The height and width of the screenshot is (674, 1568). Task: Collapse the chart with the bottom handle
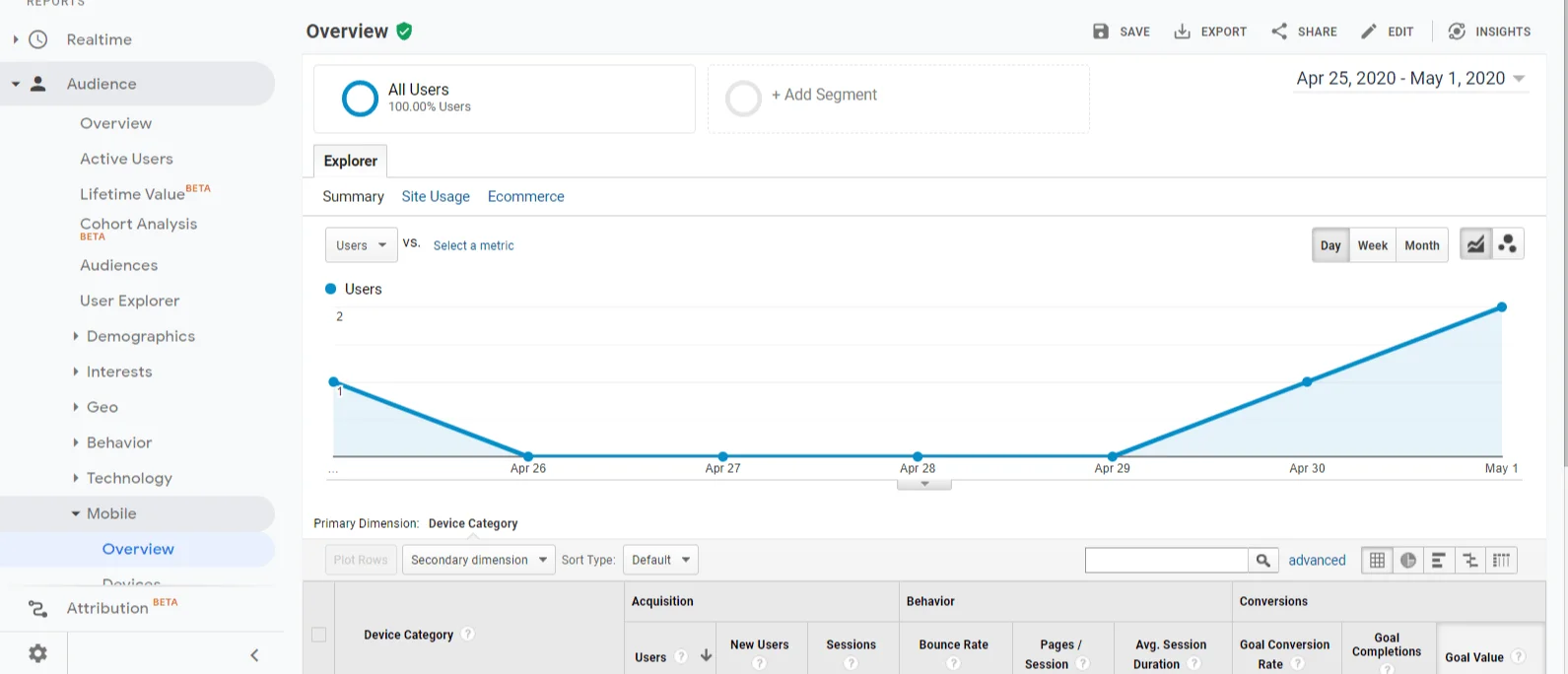click(x=924, y=484)
